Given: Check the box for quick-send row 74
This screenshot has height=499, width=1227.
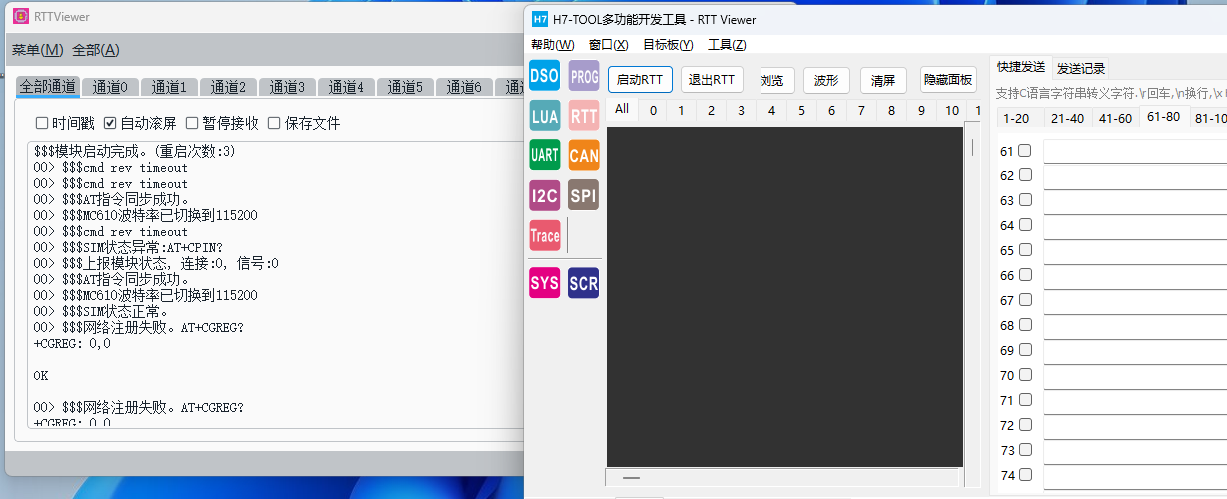Looking at the screenshot, I should (1025, 475).
